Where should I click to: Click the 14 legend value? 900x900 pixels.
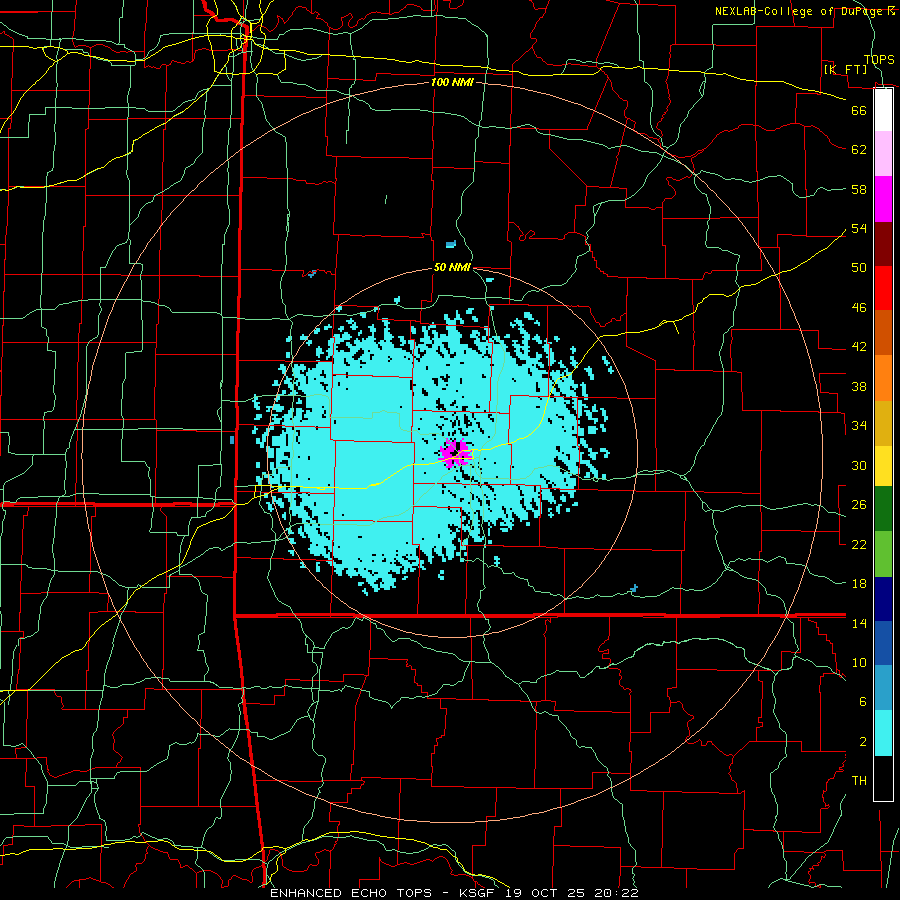(859, 623)
